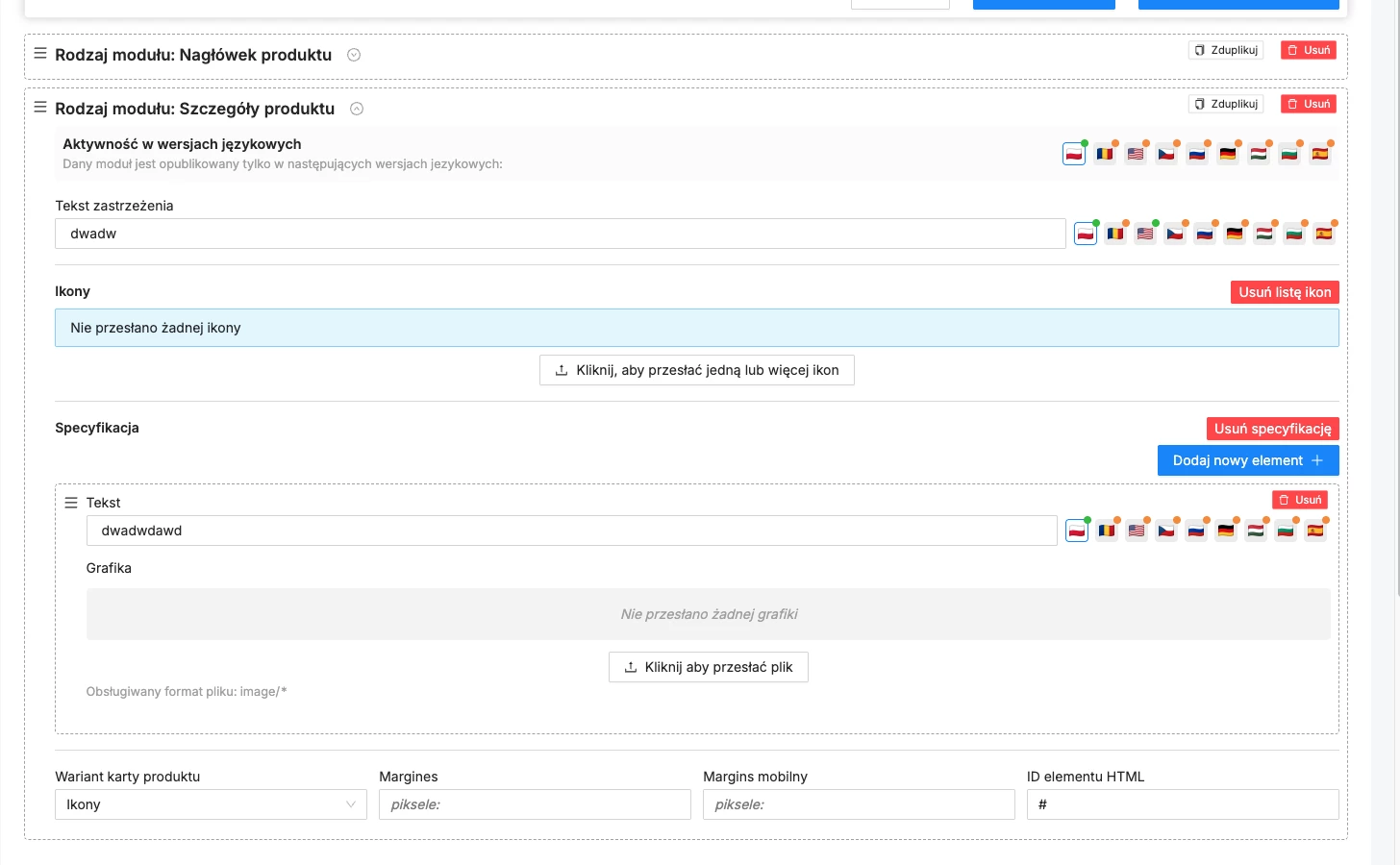
Task: Collapse the Szczegóły produktu module
Action: click(357, 109)
